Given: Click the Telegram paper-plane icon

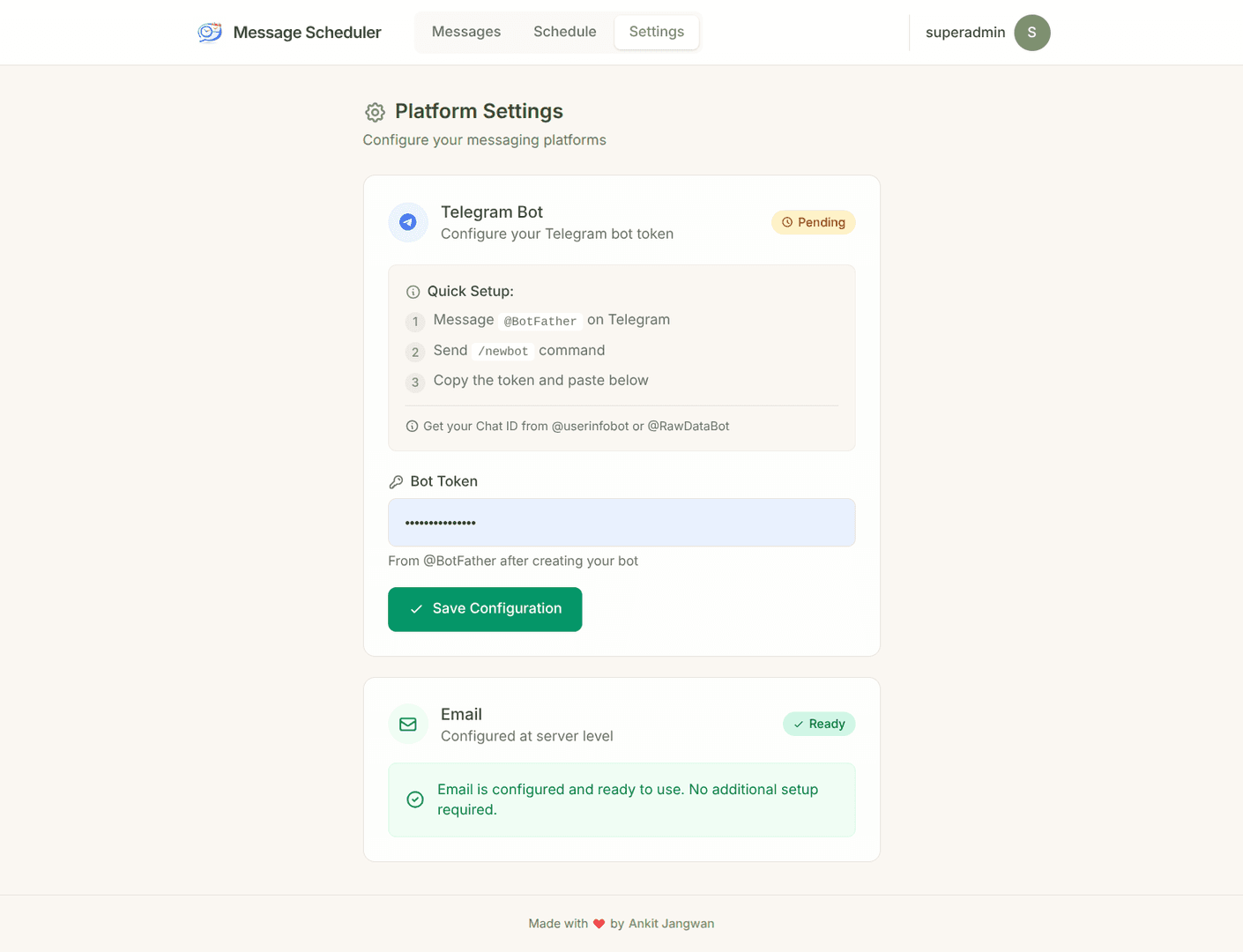Looking at the screenshot, I should pyautogui.click(x=408, y=222).
